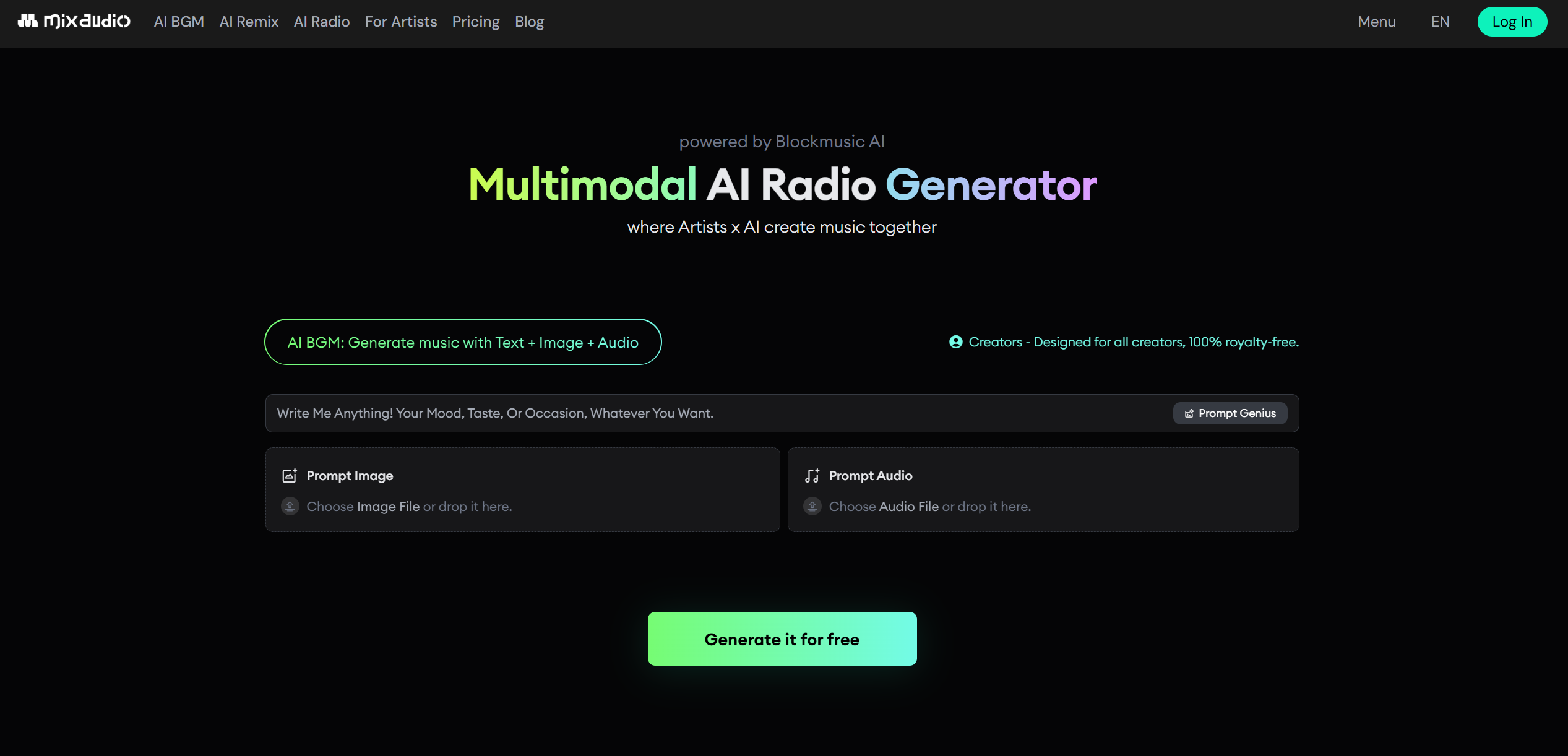Open the For Artists page
Viewport: 1568px width, 756px height.
click(400, 22)
